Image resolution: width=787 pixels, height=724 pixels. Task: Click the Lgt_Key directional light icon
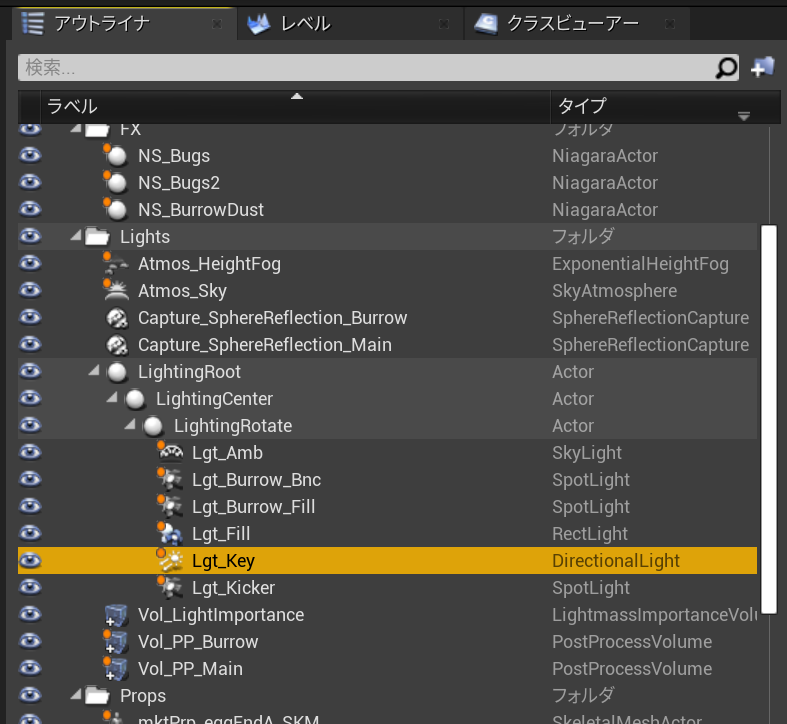[x=171, y=561]
